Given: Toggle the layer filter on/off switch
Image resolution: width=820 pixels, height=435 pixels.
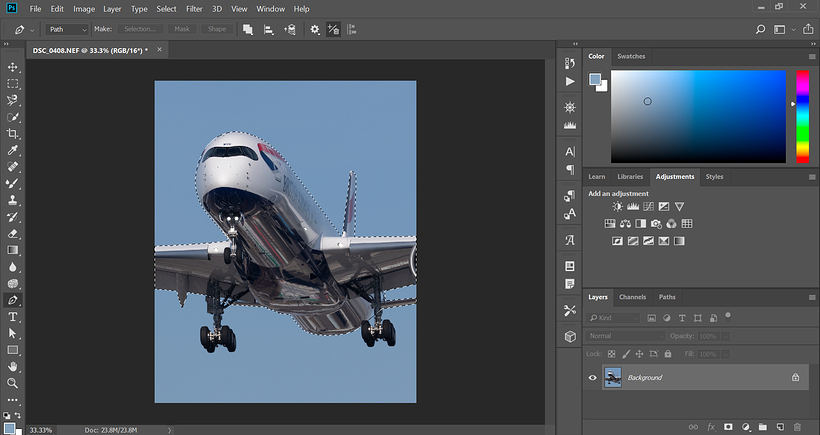Looking at the screenshot, I should [x=727, y=315].
